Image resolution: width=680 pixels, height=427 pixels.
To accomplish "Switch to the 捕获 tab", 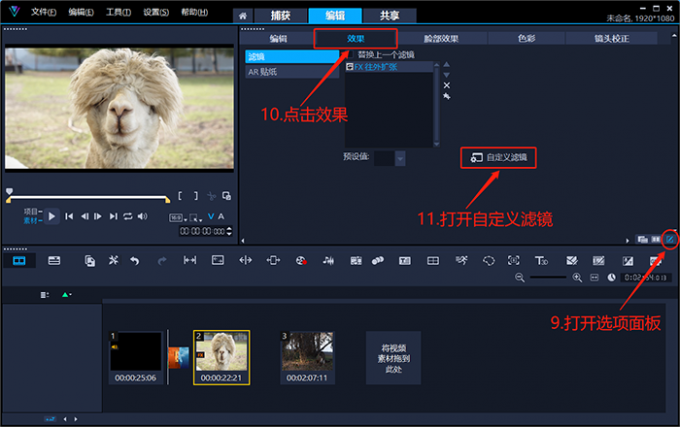I will click(281, 16).
